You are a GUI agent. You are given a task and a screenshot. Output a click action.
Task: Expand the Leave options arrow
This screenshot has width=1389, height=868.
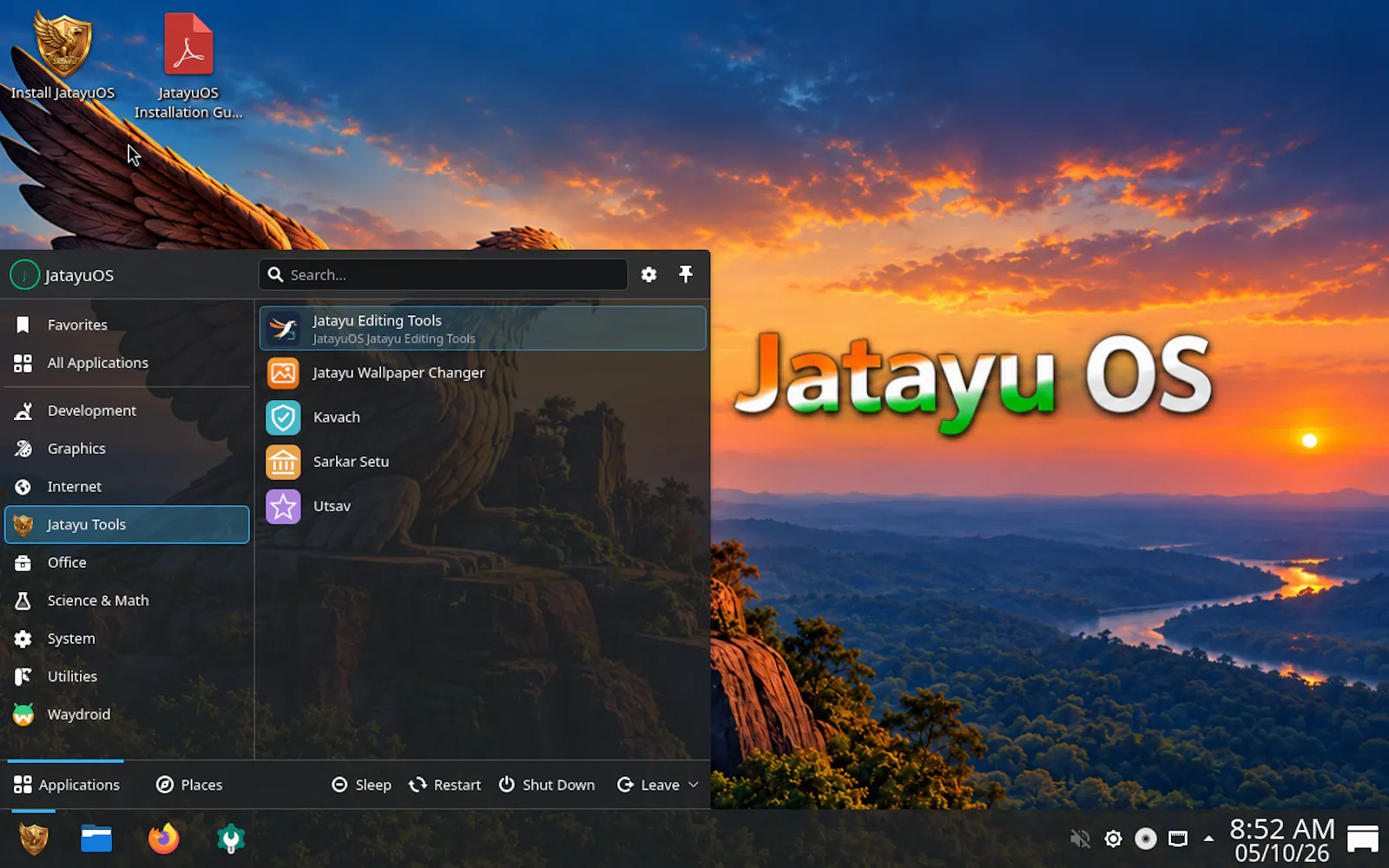694,785
